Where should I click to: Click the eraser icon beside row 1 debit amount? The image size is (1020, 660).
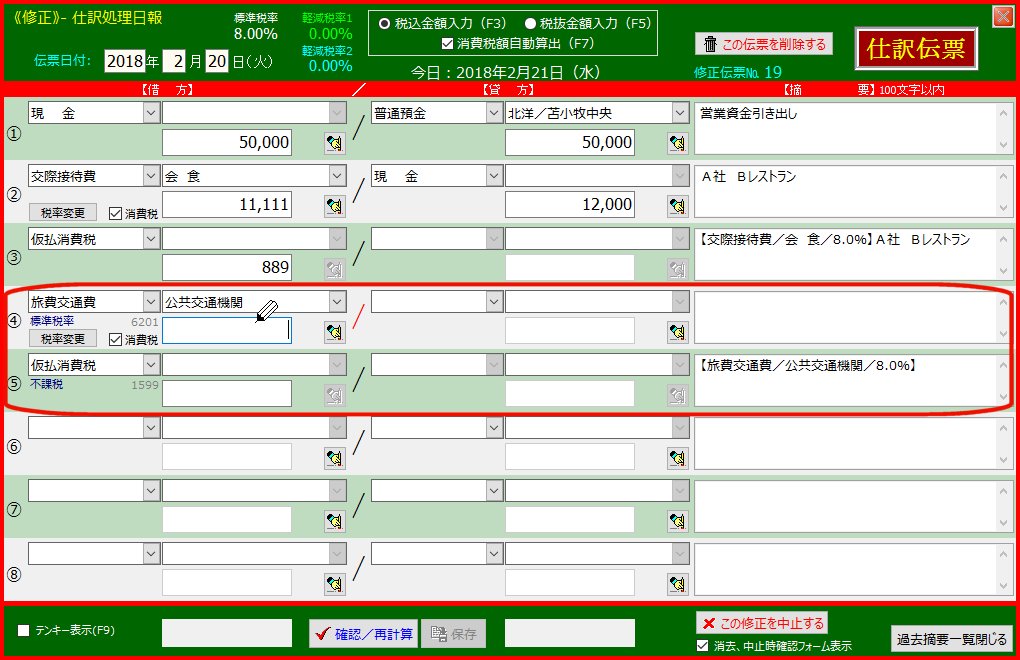pos(333,143)
